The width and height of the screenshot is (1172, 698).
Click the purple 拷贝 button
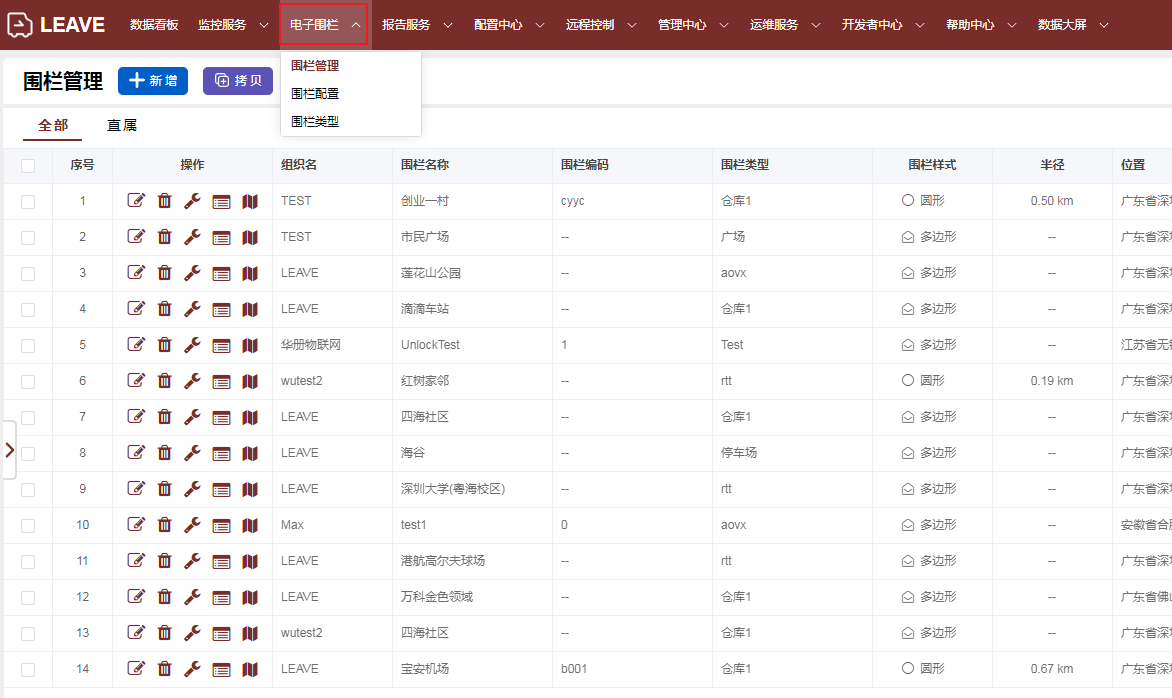[x=238, y=81]
